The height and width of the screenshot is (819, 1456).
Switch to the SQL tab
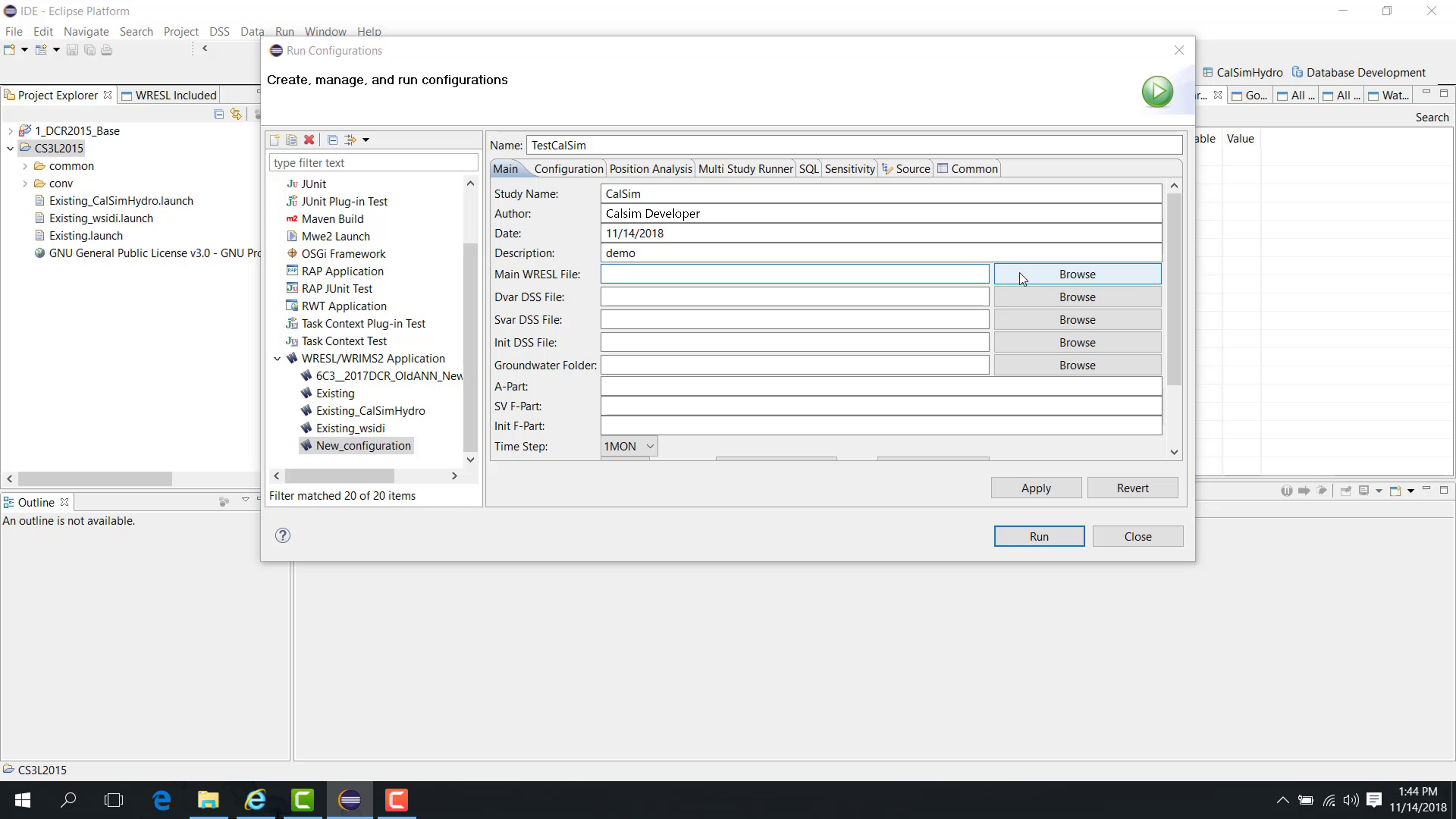(809, 168)
